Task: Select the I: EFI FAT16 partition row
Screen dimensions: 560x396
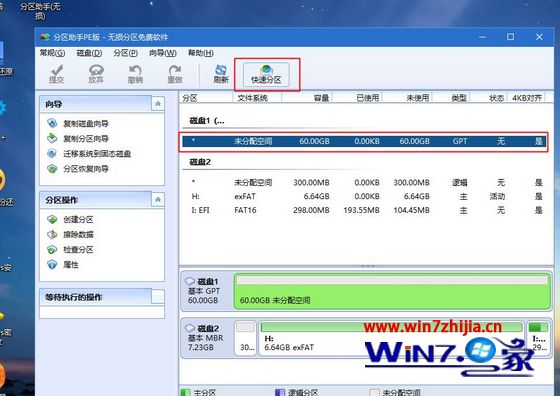Action: 364,210
